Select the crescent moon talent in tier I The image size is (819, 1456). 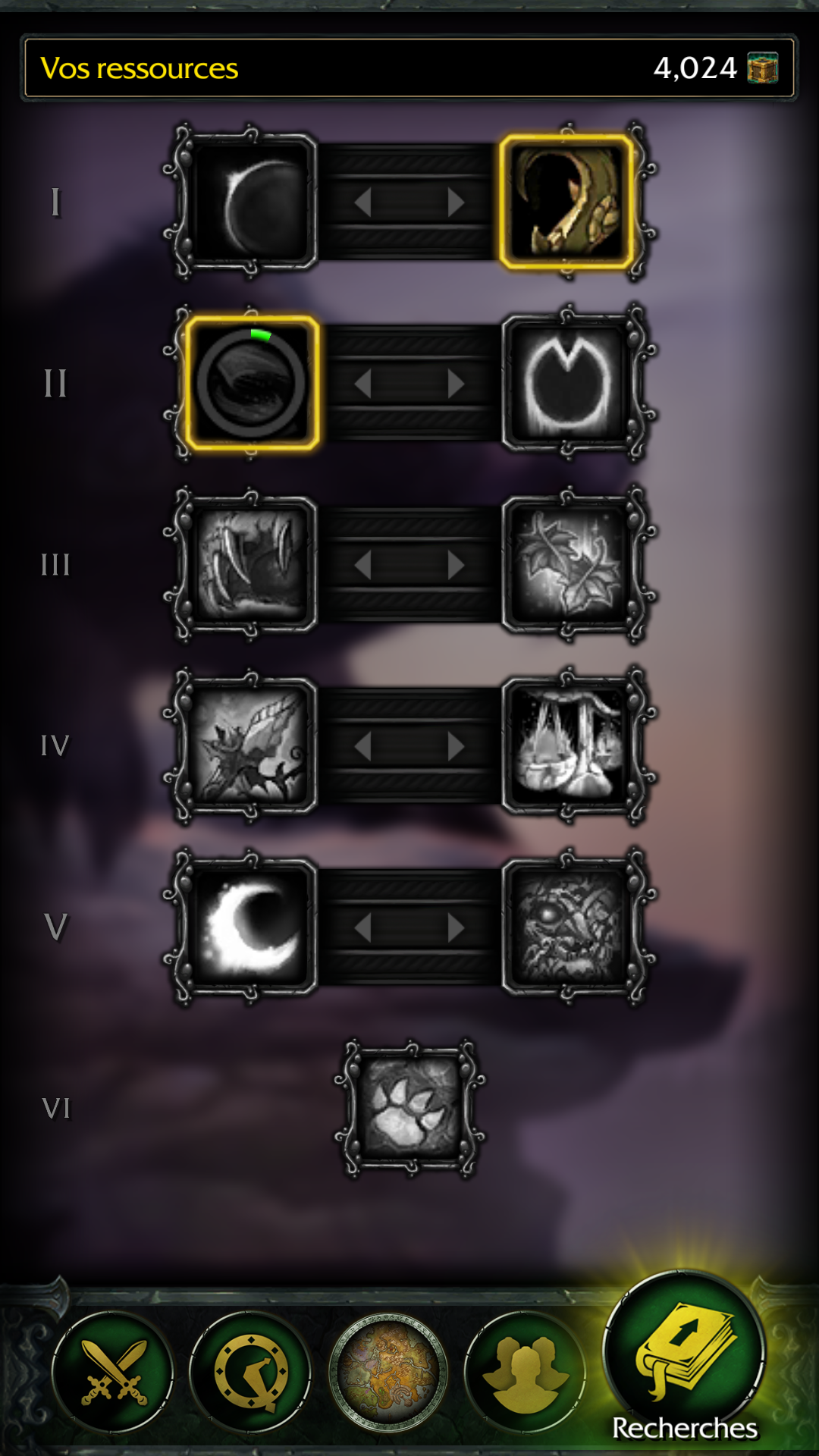251,202
